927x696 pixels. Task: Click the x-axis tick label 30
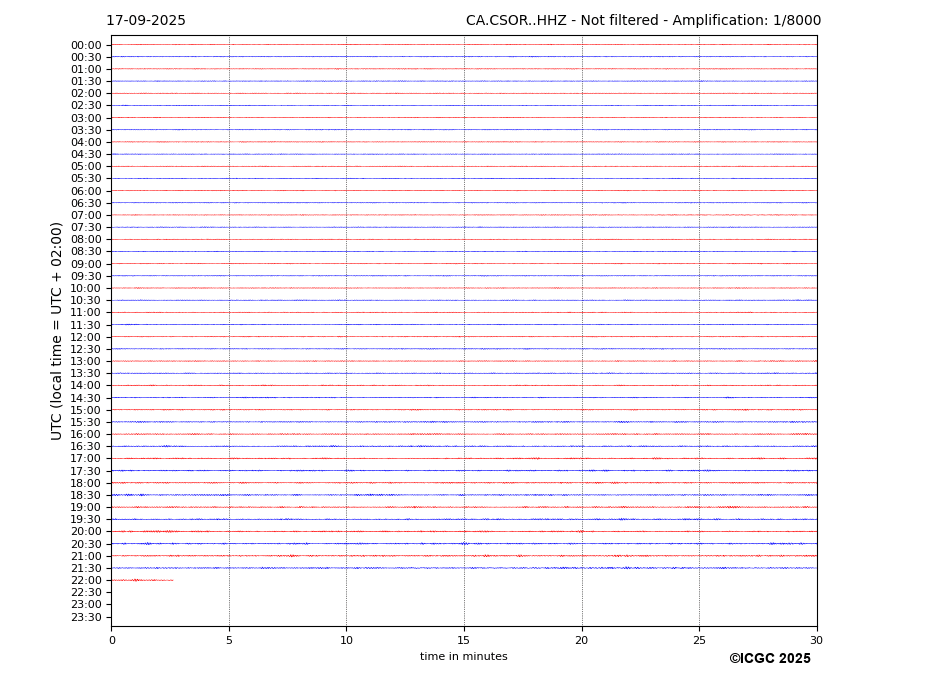(816, 640)
